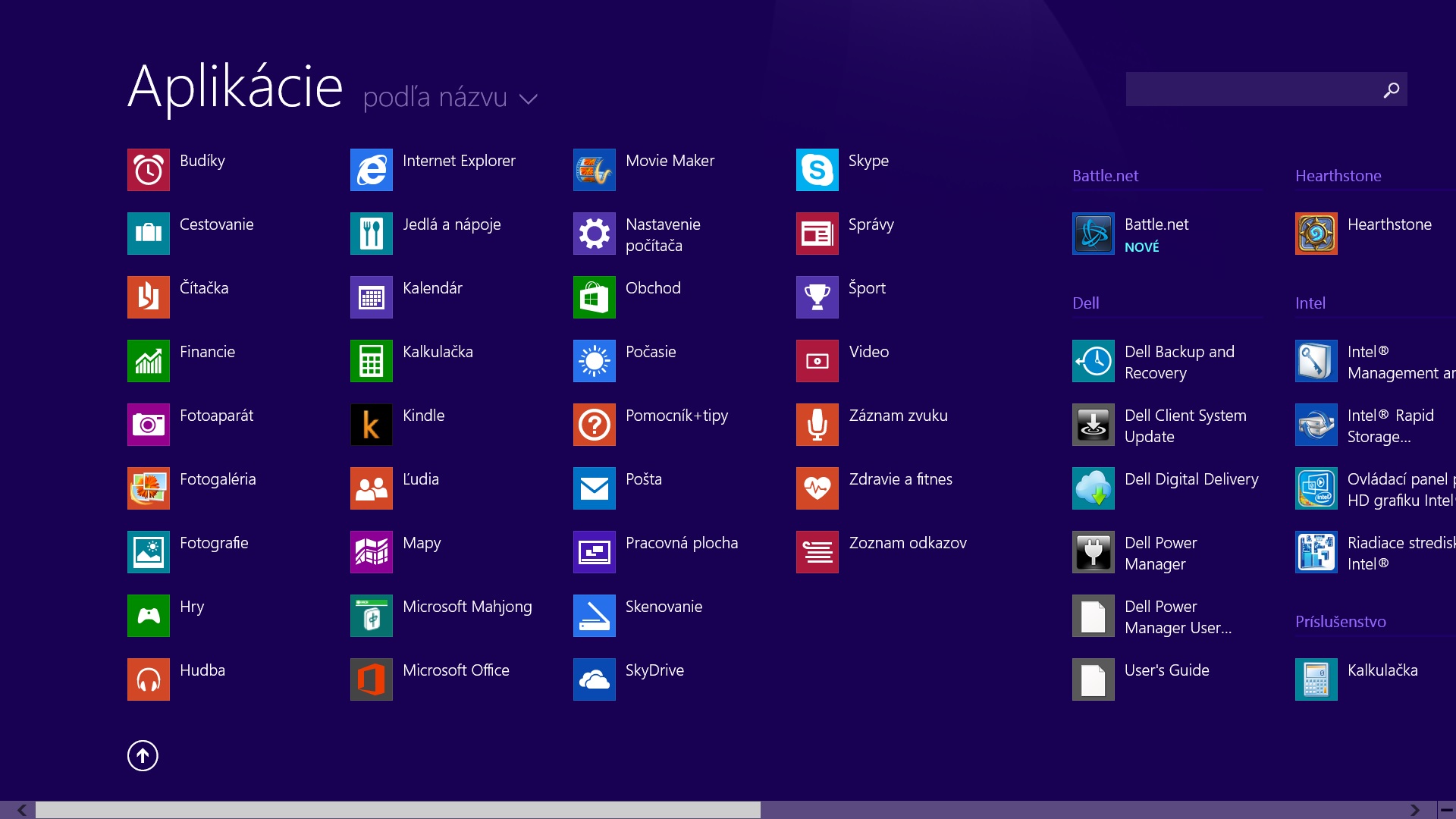1456x819 pixels.
Task: Launch the Battle.net icon
Action: coord(1094,234)
